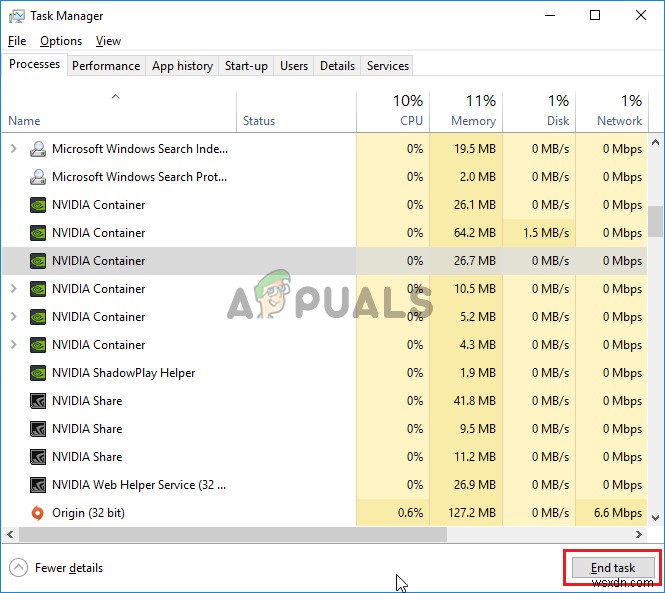Click NVIDIA Container icon with 26.1 MB memory
This screenshot has width=665, height=593.
[x=38, y=205]
